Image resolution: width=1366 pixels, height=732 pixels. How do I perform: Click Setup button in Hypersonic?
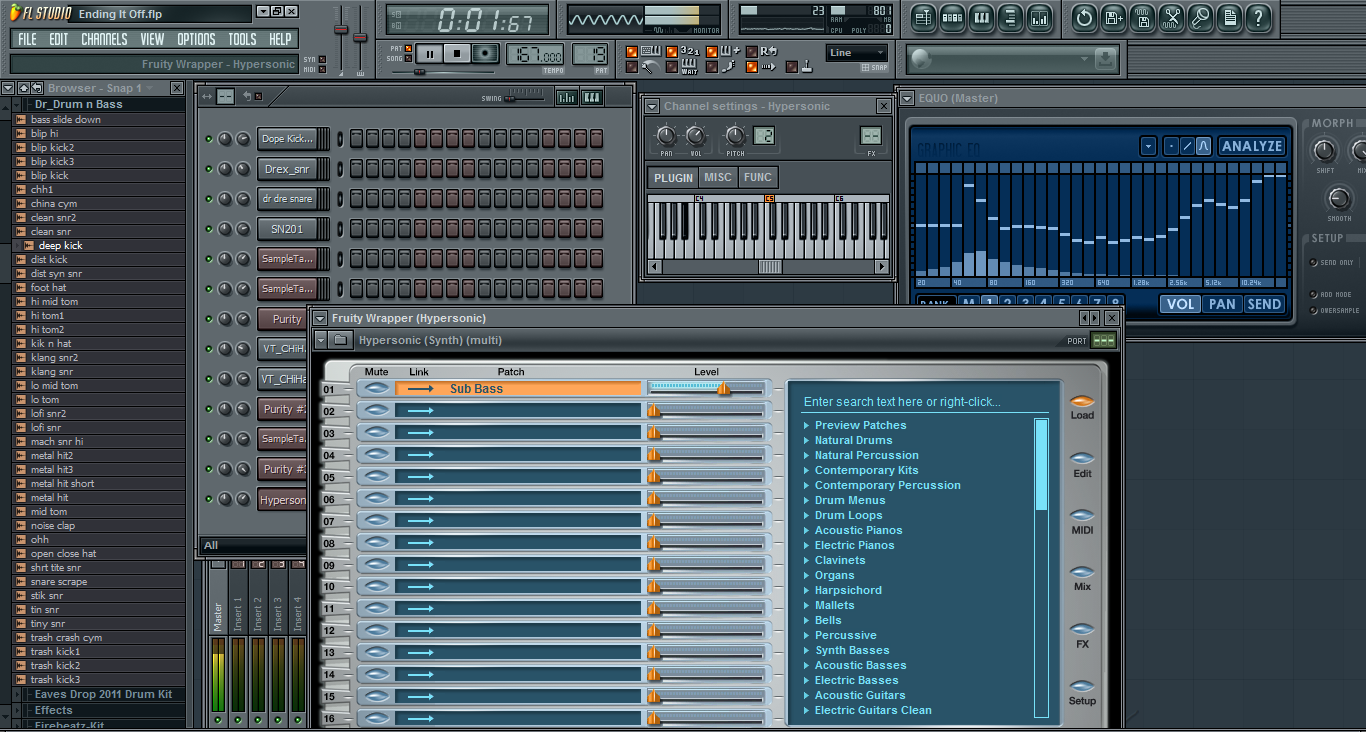click(1082, 693)
